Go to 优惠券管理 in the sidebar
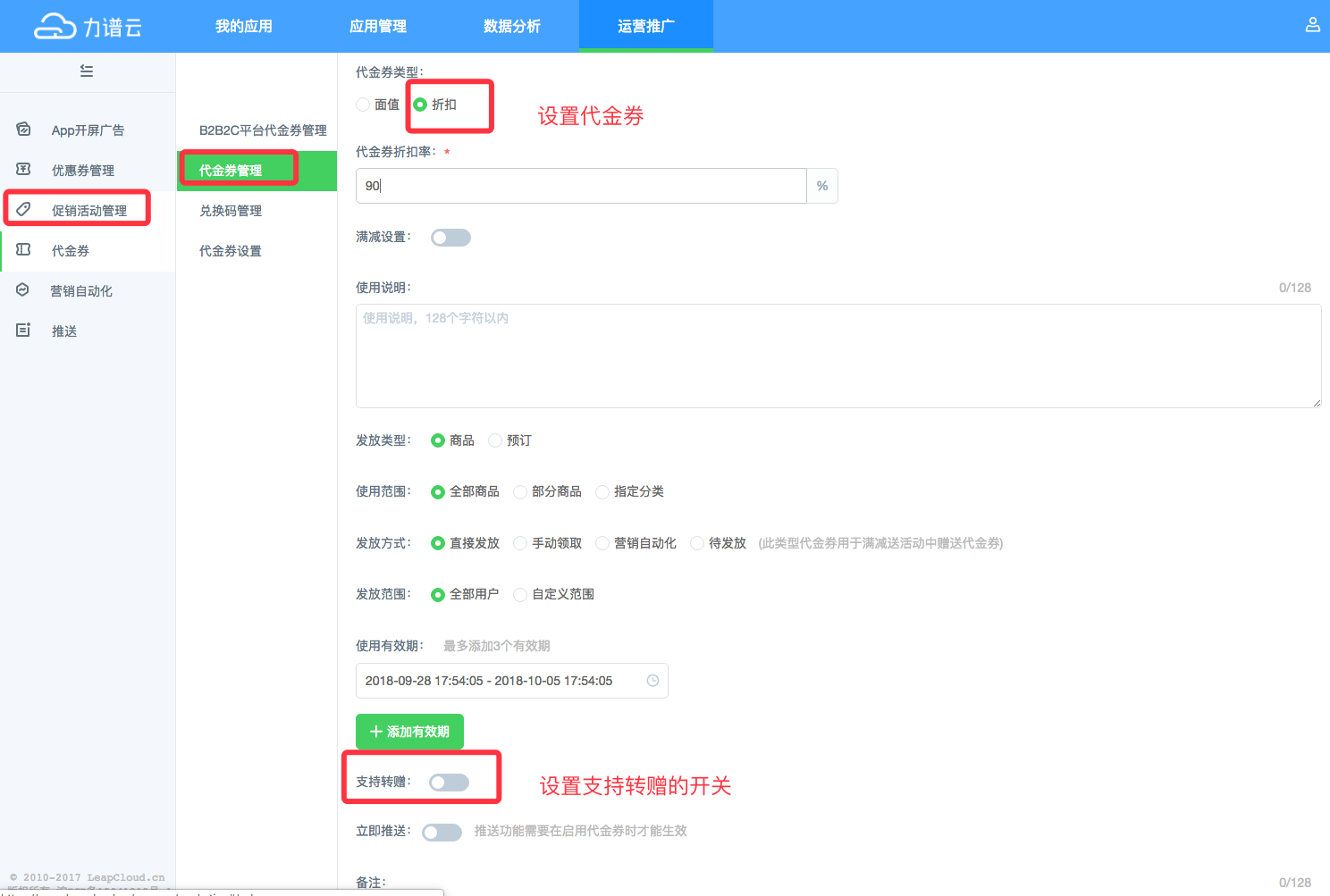 (88, 170)
